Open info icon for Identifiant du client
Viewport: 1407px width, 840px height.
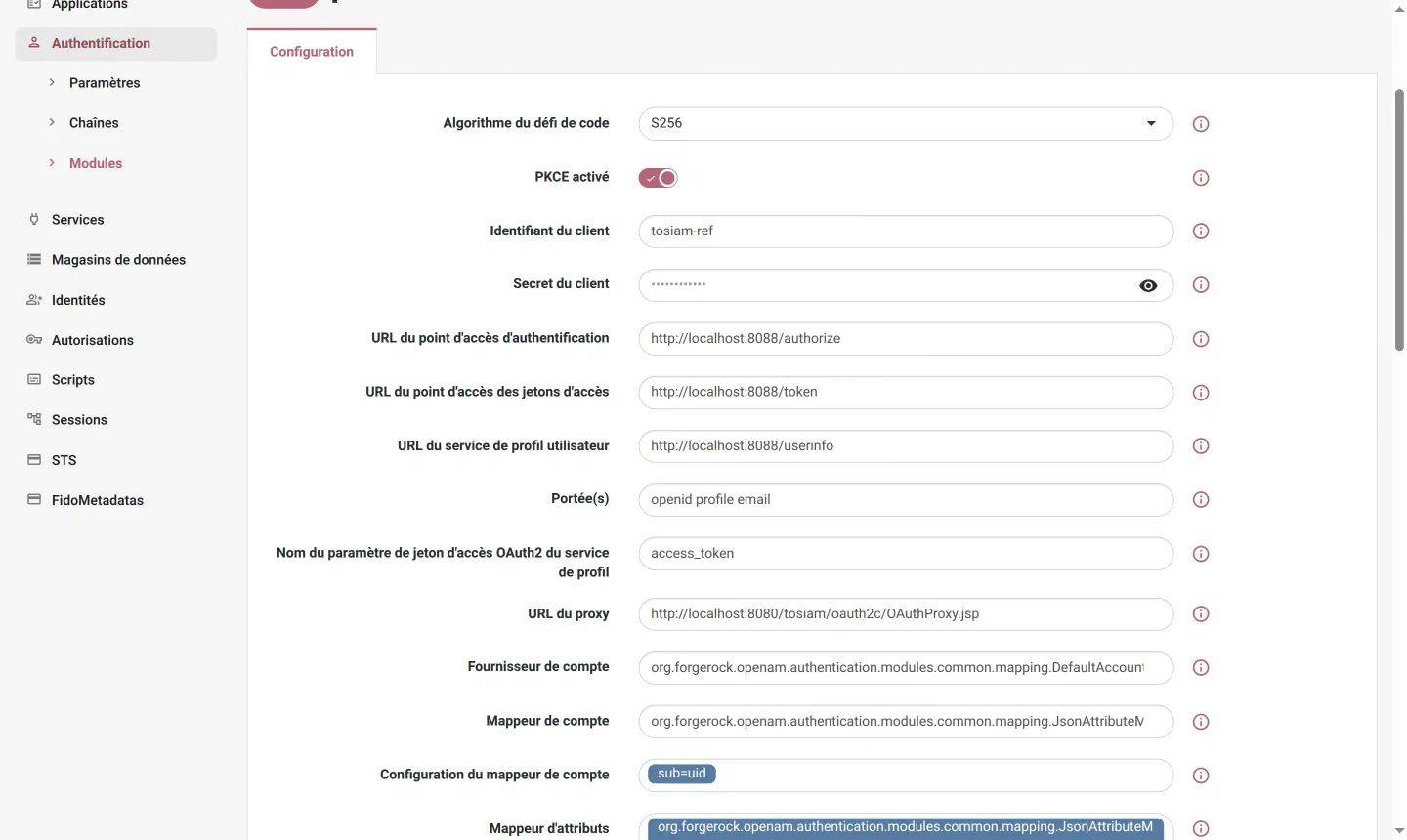tap(1201, 231)
